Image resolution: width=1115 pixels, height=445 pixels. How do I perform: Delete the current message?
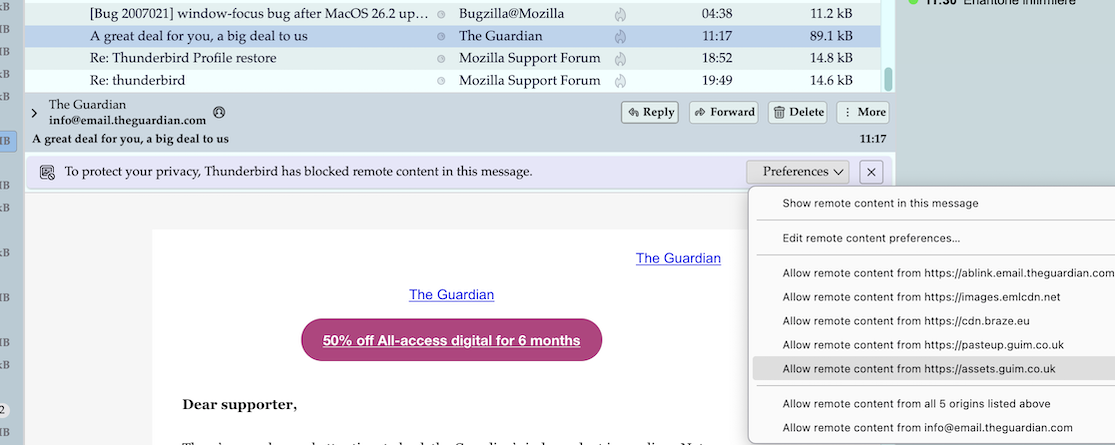point(797,112)
